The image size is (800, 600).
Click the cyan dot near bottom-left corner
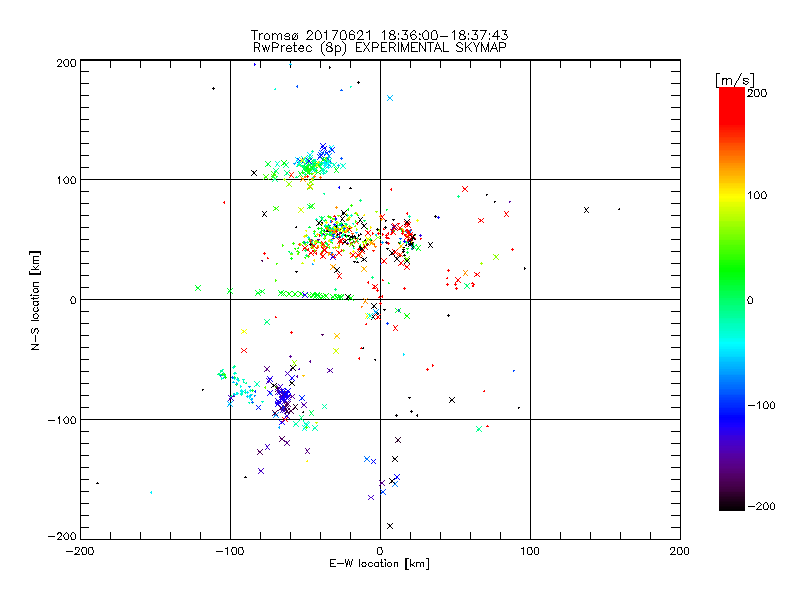(x=151, y=492)
